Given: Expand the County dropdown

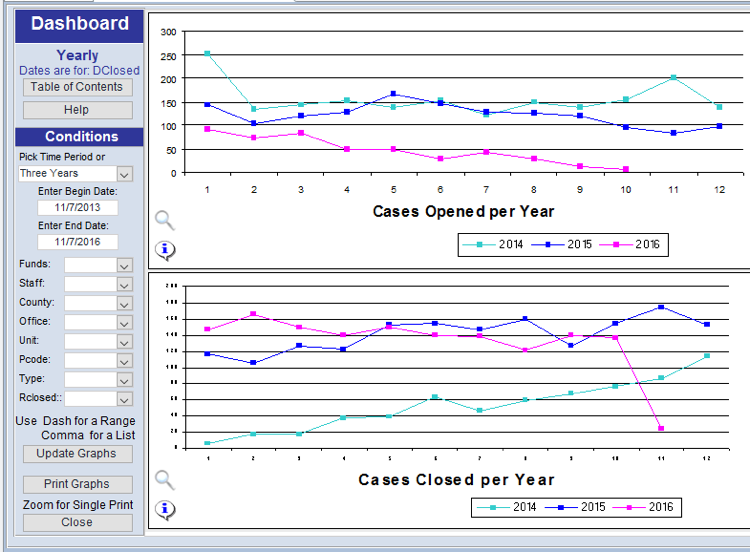Looking at the screenshot, I should [124, 303].
